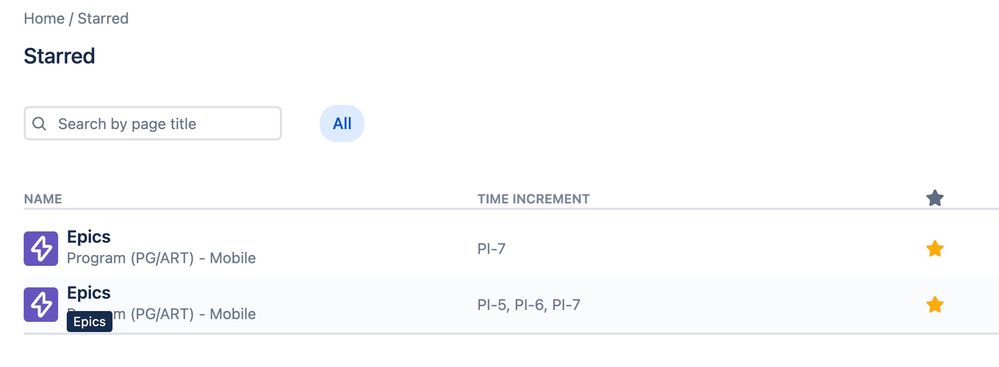Focus the Search by page title field
The height and width of the screenshot is (367, 999).
(153, 124)
